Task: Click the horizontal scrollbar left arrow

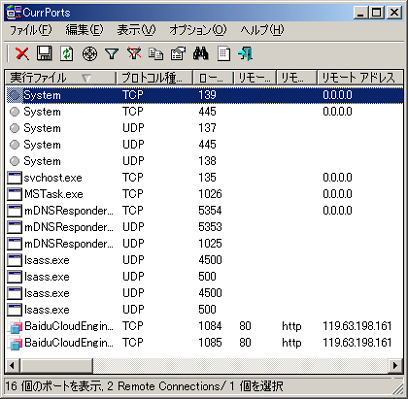Action: [x=12, y=366]
